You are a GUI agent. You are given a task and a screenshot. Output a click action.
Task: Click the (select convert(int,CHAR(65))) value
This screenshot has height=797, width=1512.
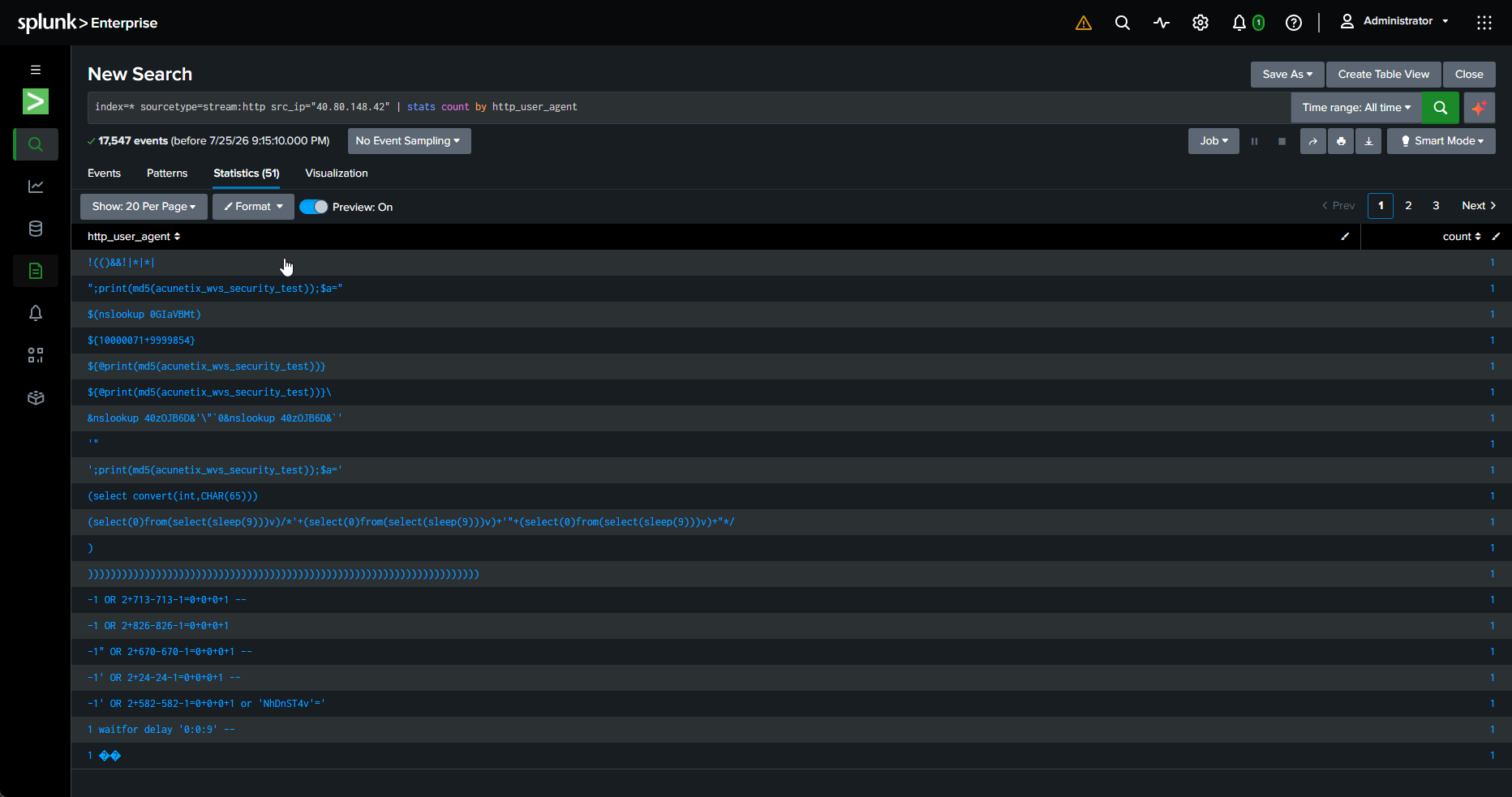pyautogui.click(x=173, y=496)
